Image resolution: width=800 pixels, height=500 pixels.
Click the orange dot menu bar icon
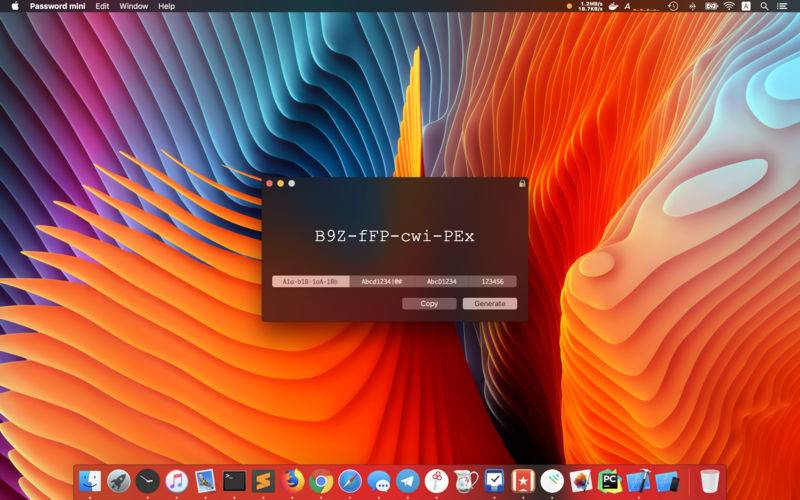click(x=569, y=6)
